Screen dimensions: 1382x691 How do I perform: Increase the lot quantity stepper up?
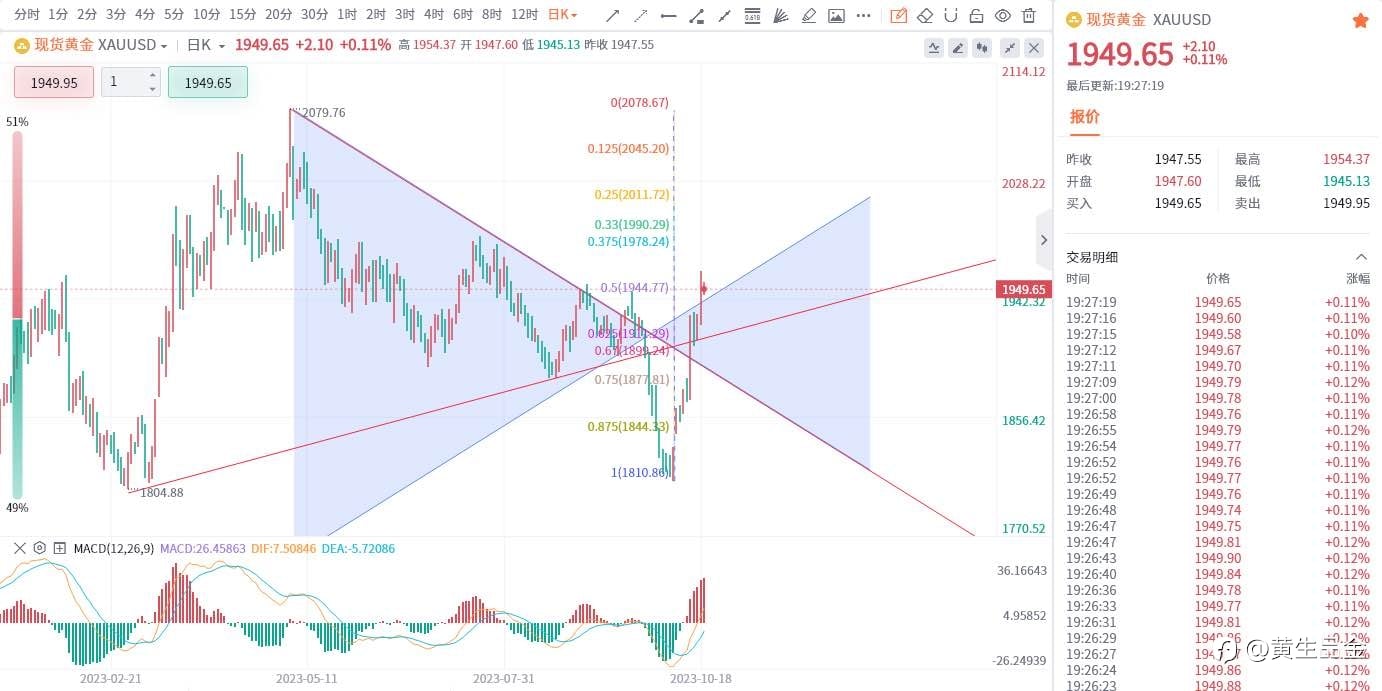(152, 76)
